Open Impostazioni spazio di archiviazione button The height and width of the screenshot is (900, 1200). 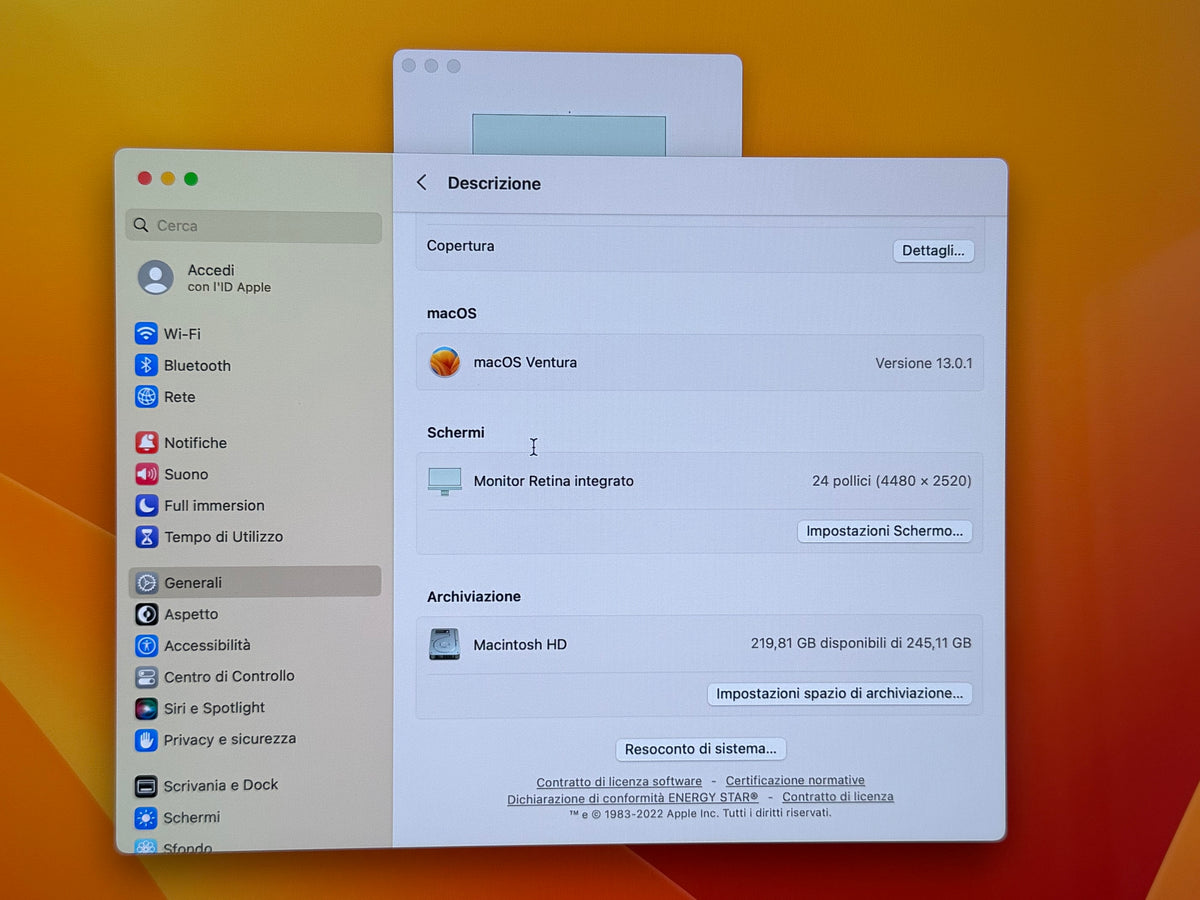[x=839, y=693]
